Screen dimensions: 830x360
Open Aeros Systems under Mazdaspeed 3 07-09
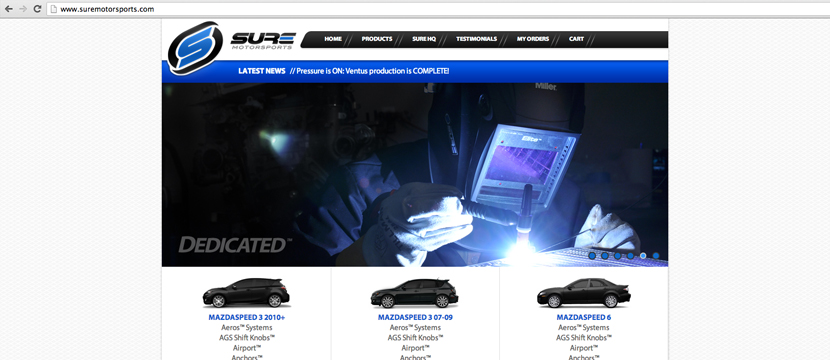click(x=415, y=328)
